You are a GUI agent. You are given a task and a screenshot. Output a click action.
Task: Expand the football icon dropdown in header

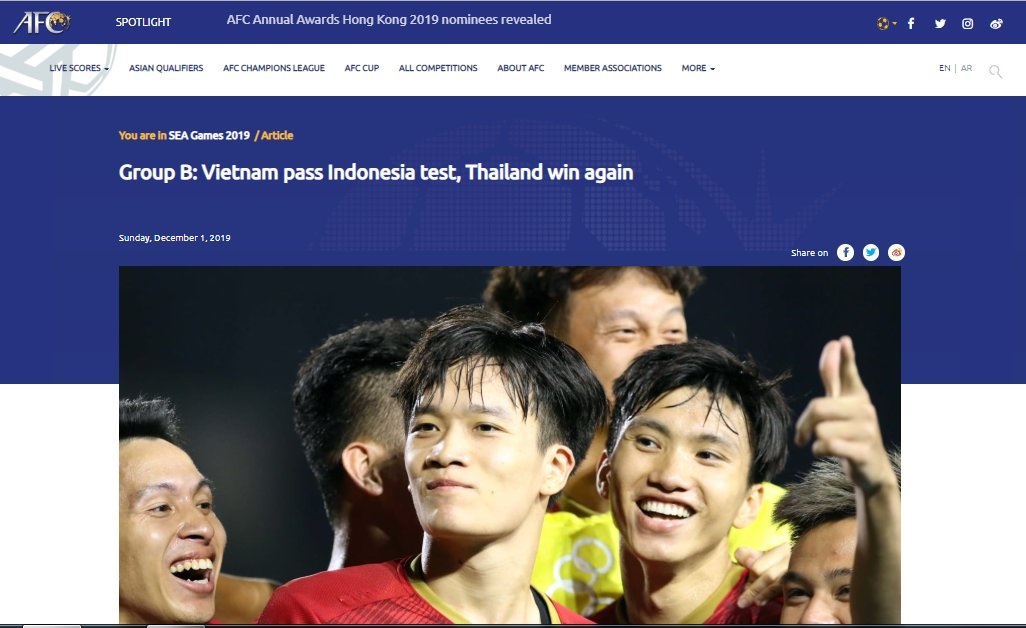[x=886, y=24]
